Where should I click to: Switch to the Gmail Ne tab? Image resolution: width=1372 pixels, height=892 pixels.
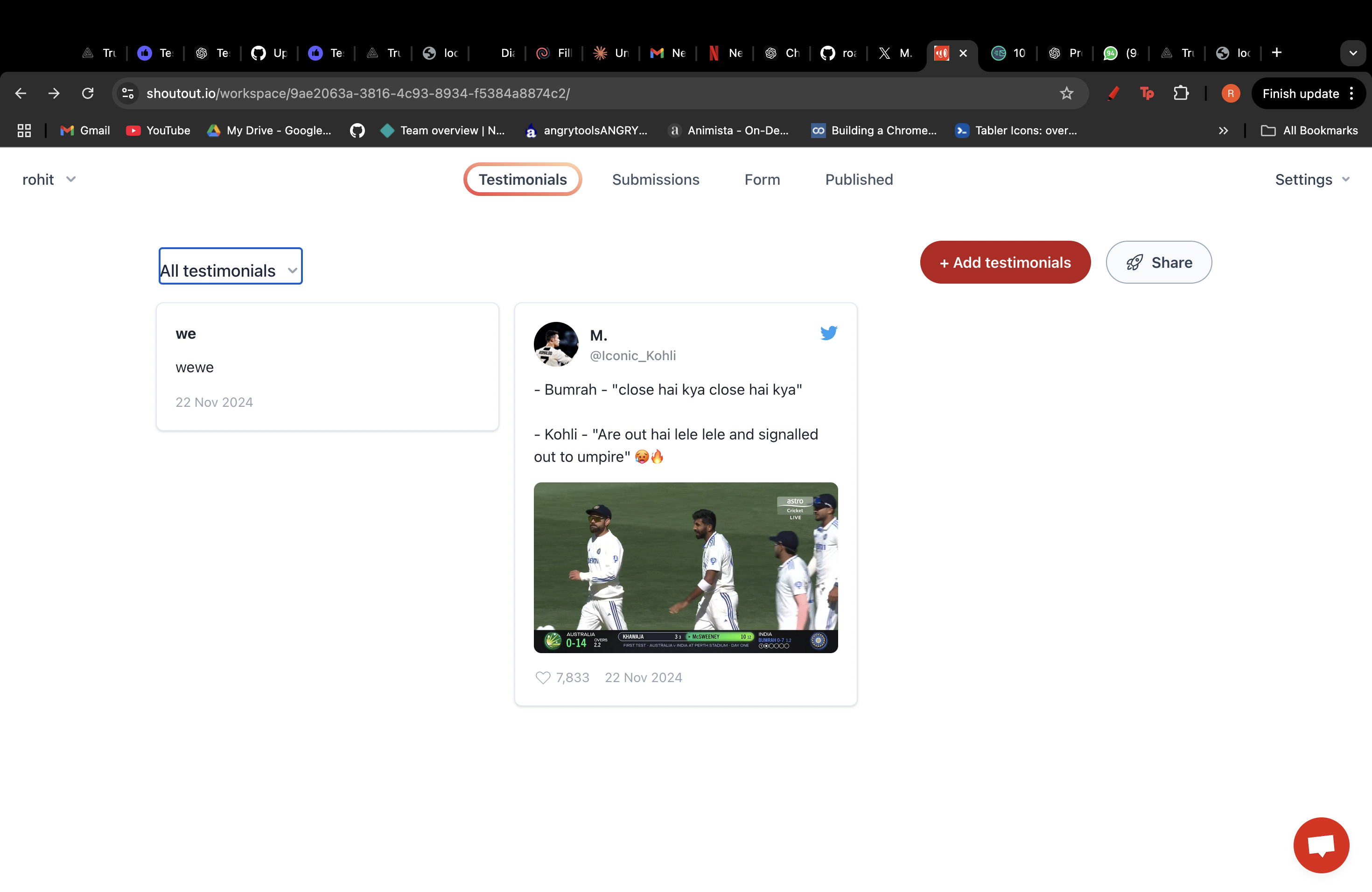pos(668,53)
